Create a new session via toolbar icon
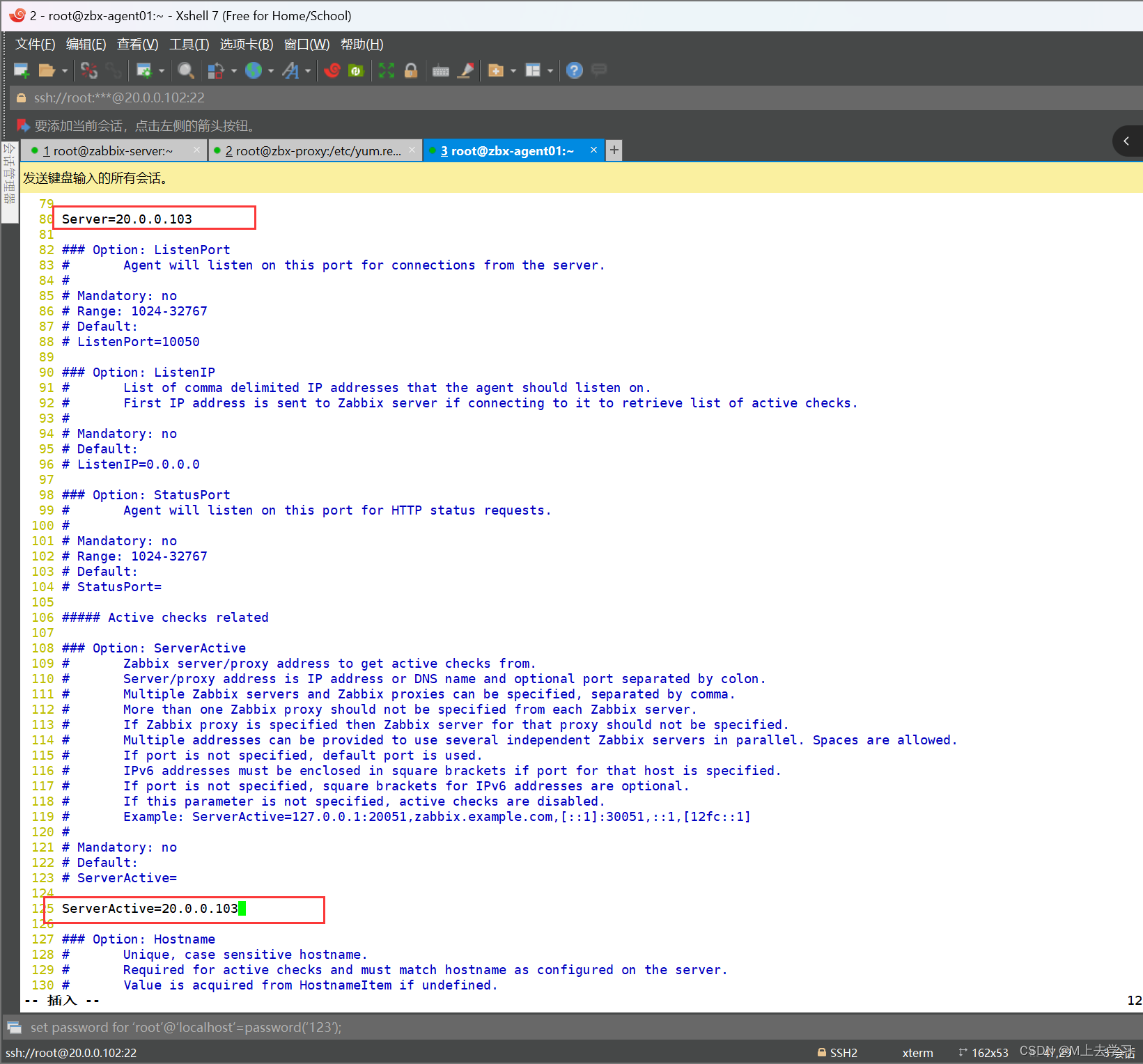 22,70
